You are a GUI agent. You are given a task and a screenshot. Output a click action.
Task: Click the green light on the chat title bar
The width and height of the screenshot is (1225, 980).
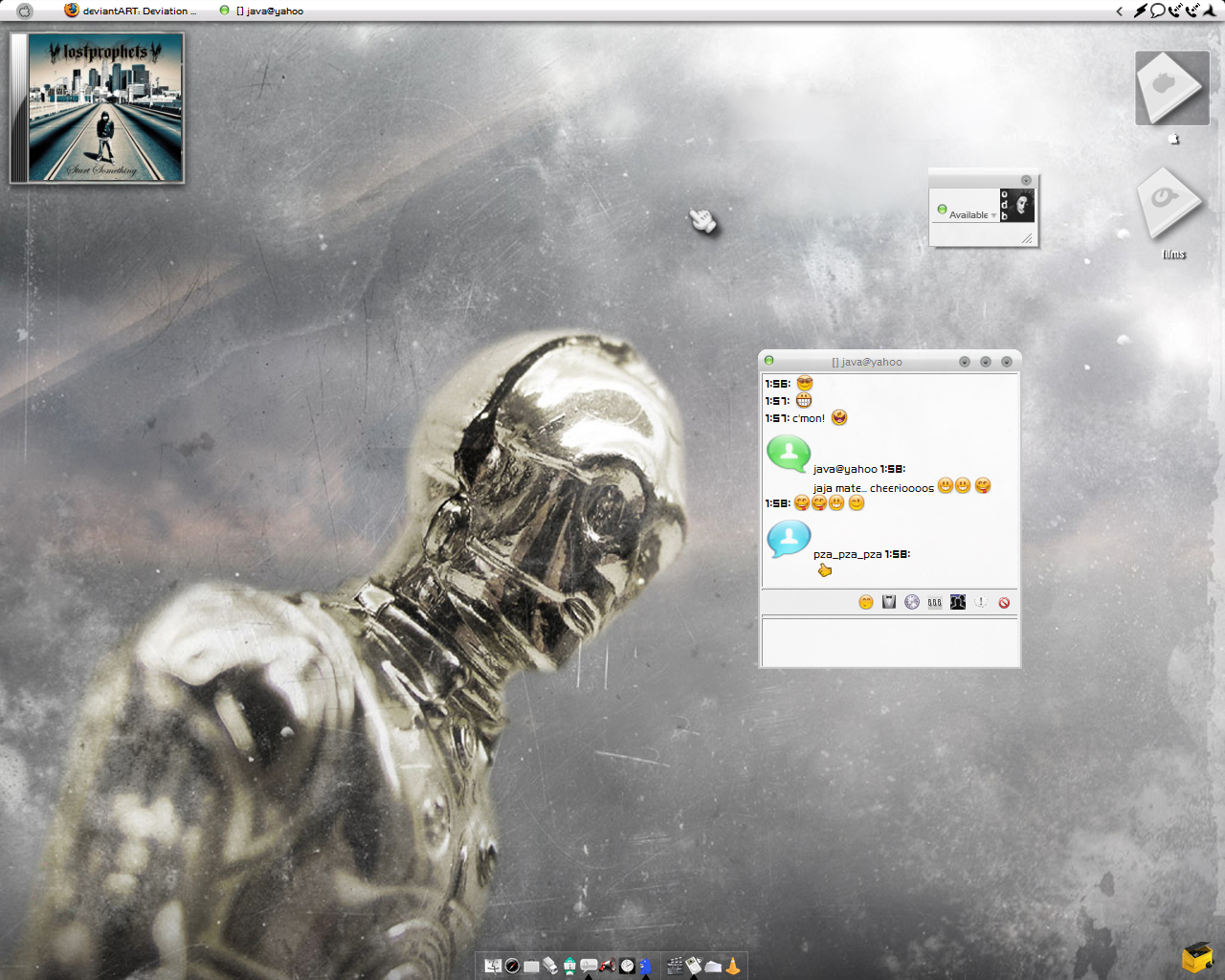point(768,361)
